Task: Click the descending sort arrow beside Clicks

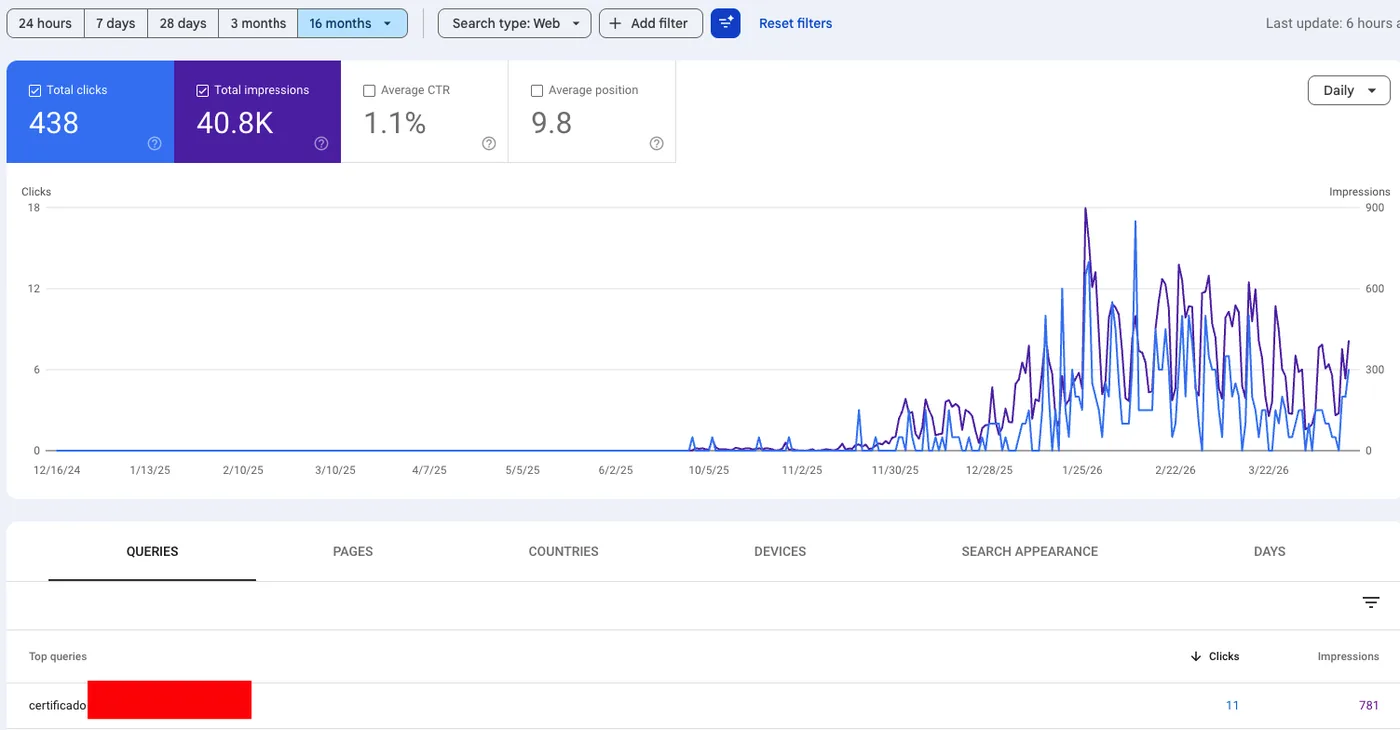Action: click(x=1196, y=656)
